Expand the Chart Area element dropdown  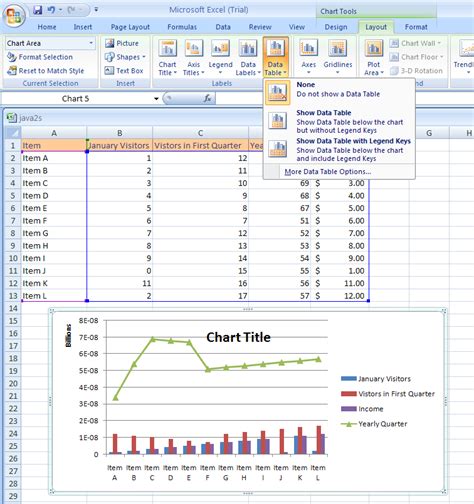click(x=91, y=43)
